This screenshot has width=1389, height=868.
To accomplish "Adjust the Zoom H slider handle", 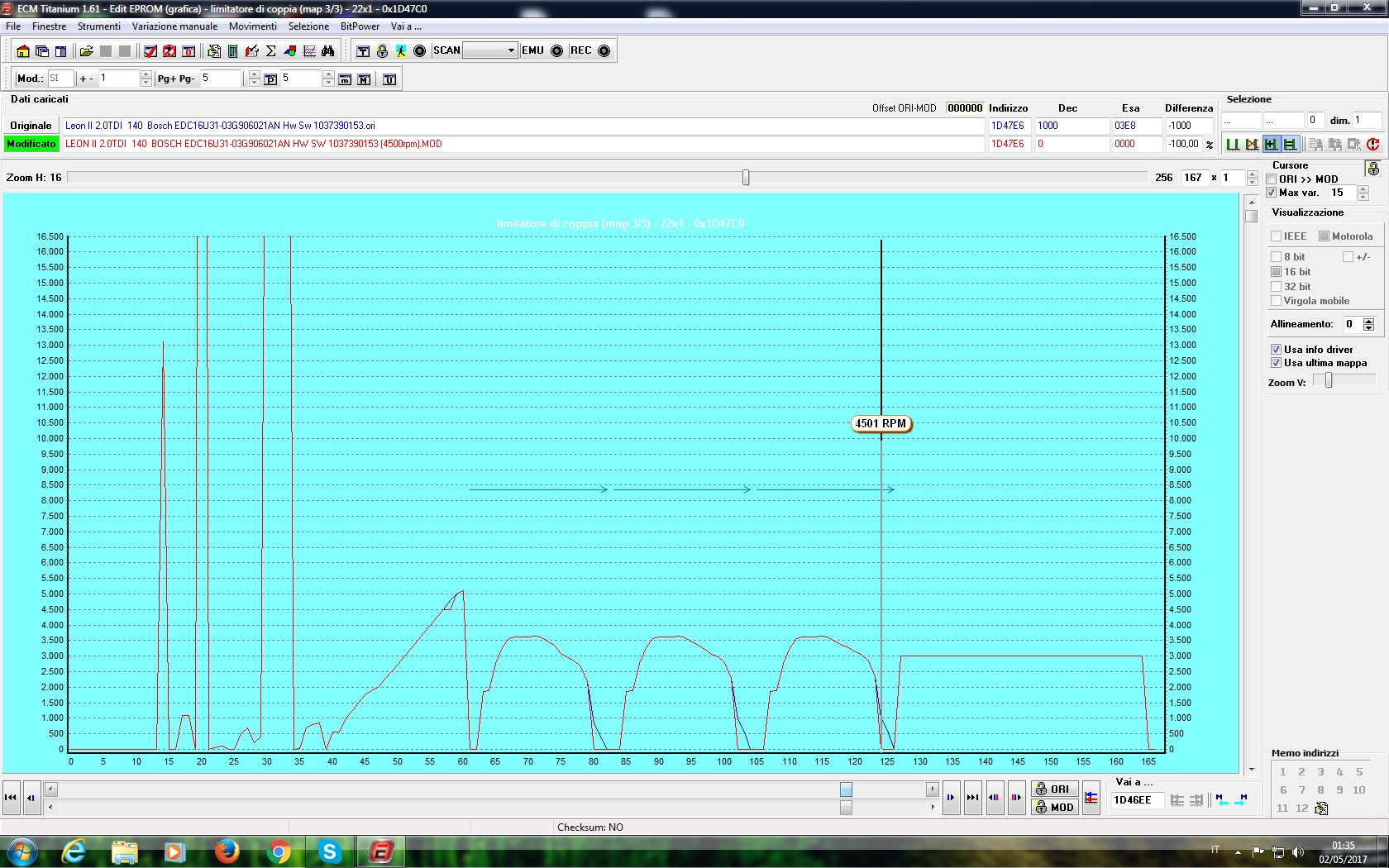I will pyautogui.click(x=746, y=178).
